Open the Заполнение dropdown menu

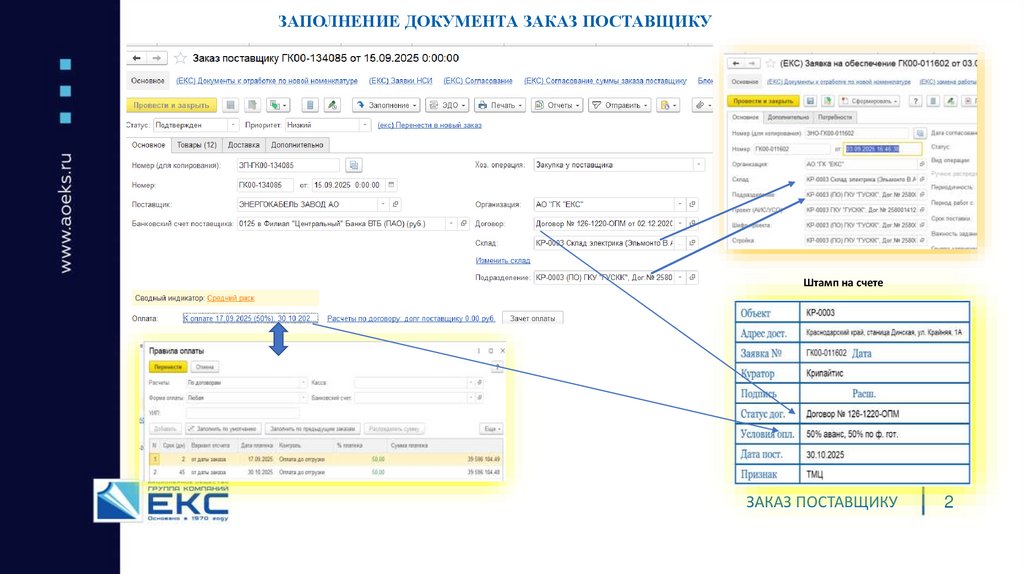pos(387,105)
